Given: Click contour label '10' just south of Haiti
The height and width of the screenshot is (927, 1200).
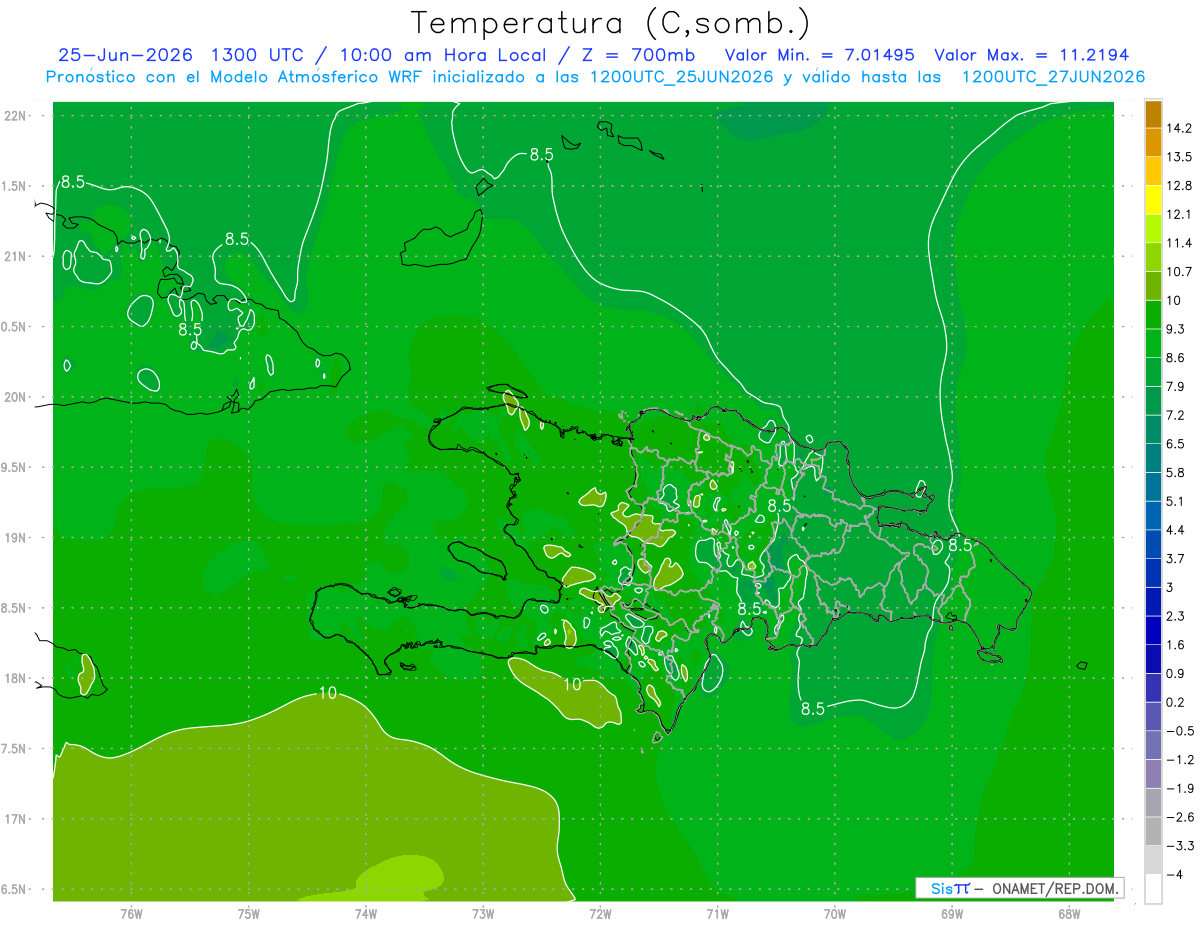Looking at the screenshot, I should [x=572, y=684].
